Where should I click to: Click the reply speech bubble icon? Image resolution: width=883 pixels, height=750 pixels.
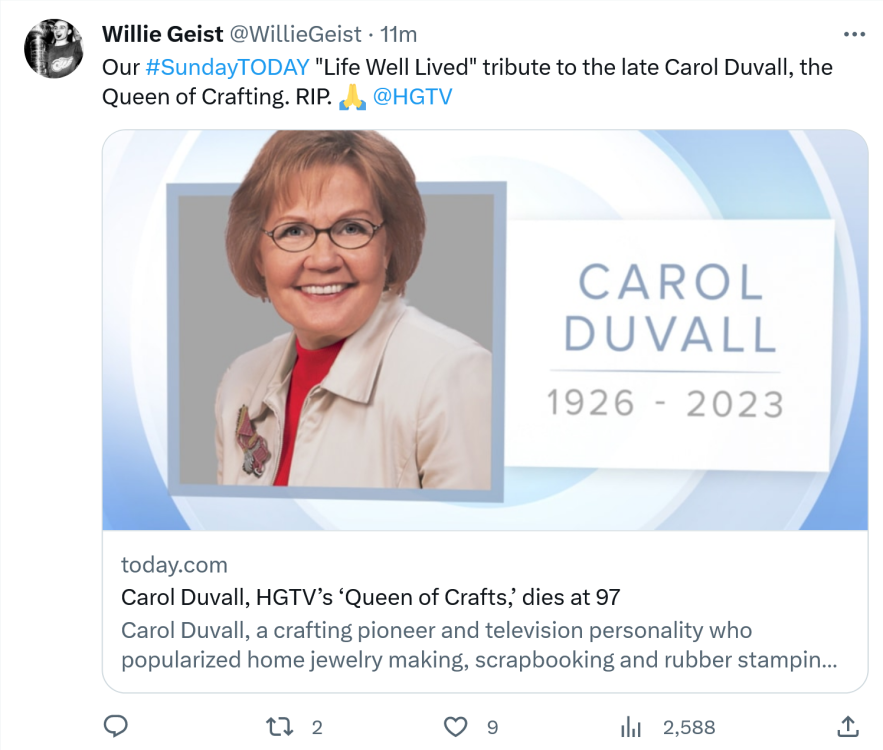coord(116,726)
